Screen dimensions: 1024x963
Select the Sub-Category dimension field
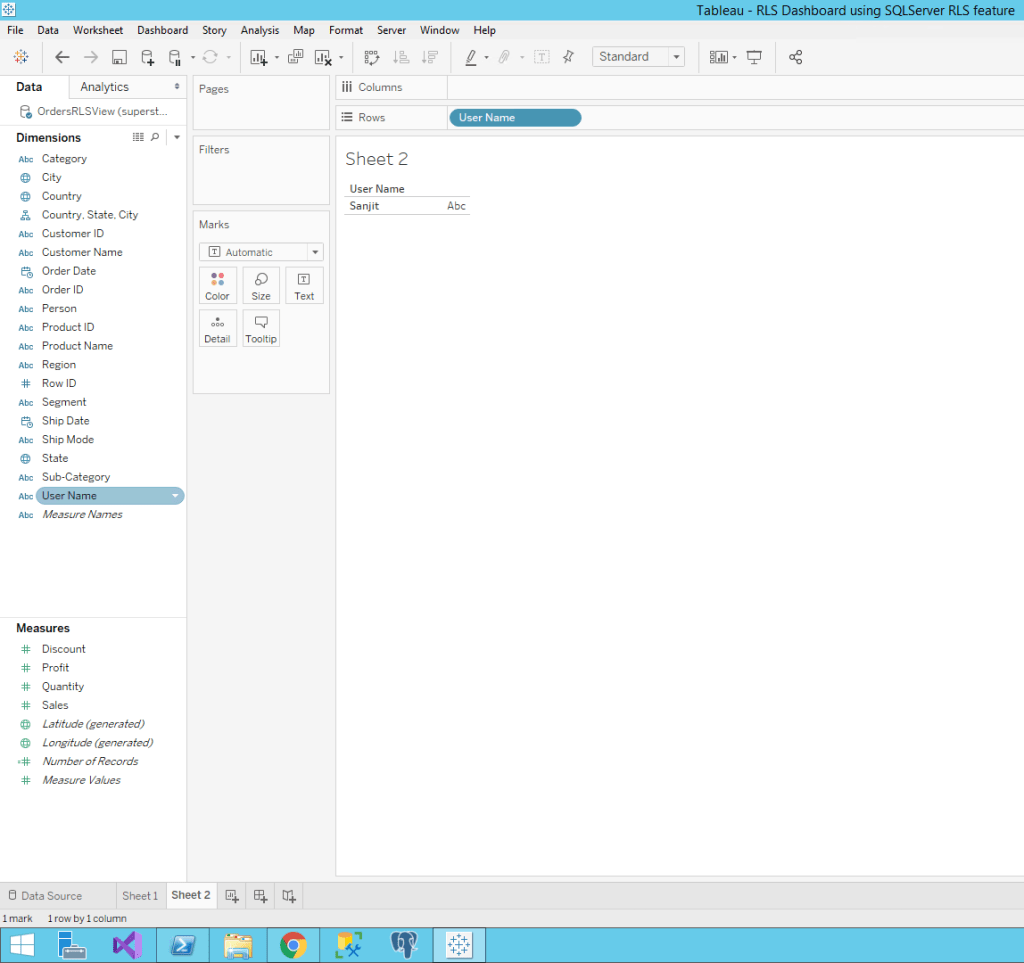76,477
